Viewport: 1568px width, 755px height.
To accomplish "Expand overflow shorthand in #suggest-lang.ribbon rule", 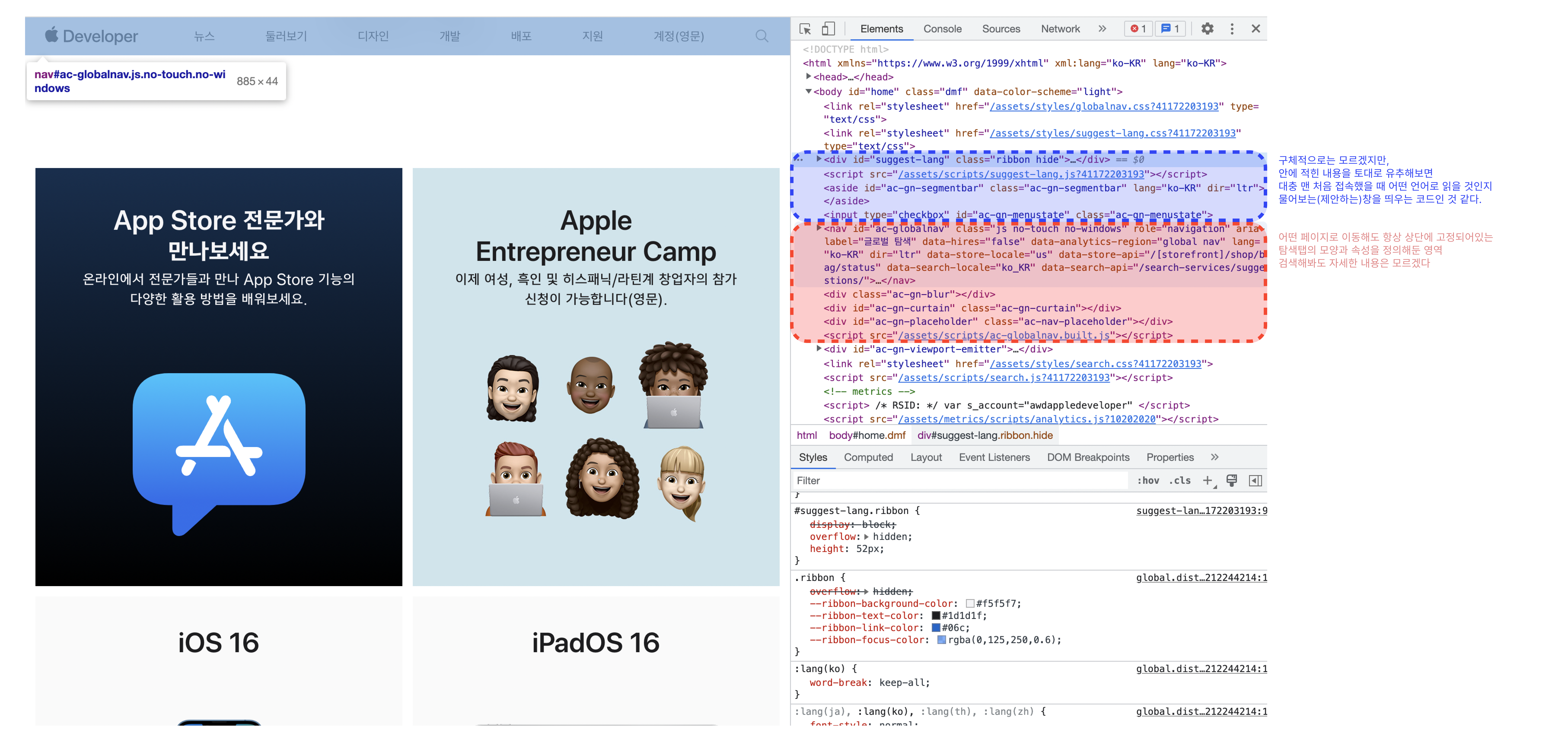I will tap(866, 537).
